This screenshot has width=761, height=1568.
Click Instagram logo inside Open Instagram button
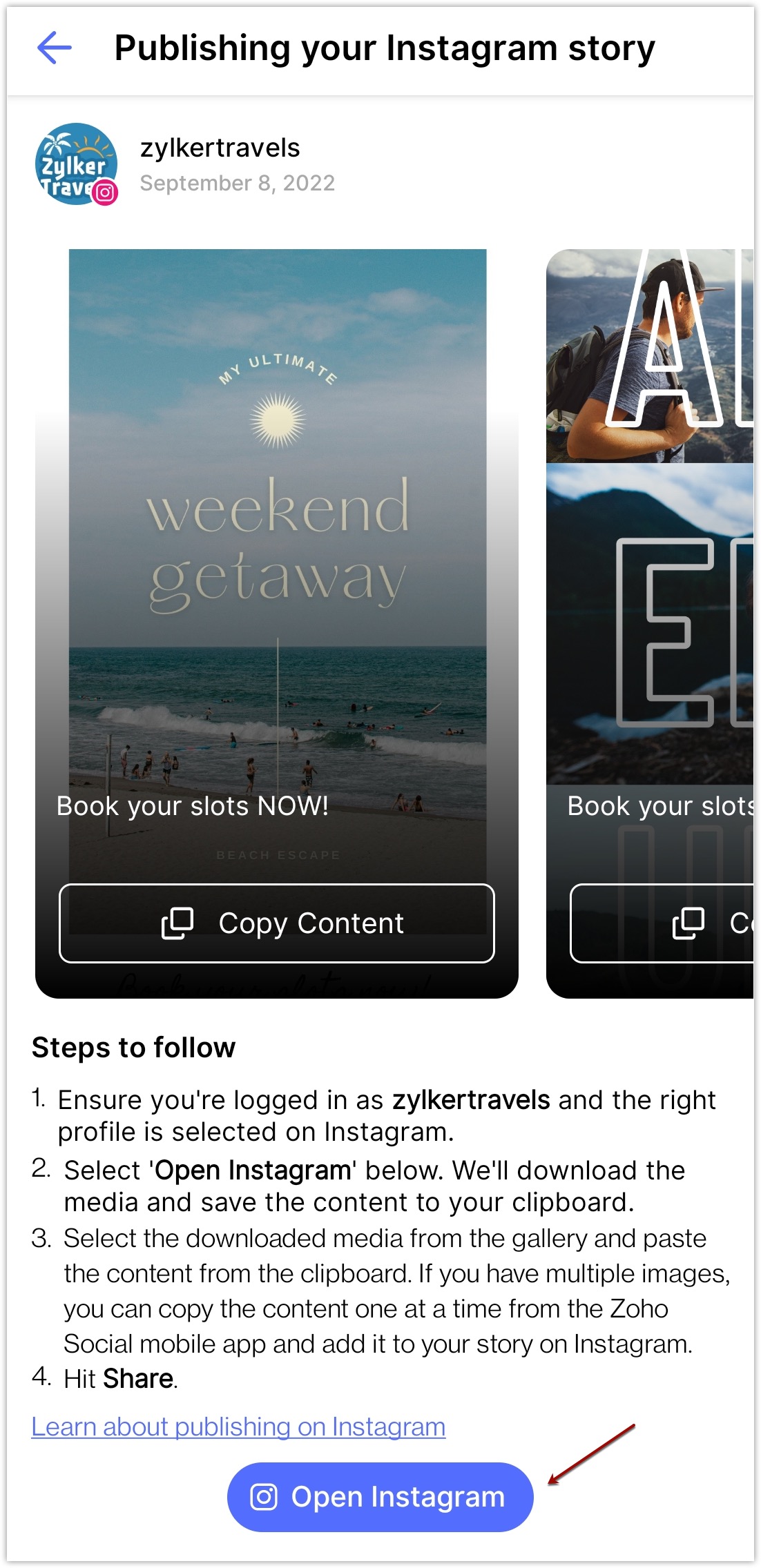[x=264, y=1497]
